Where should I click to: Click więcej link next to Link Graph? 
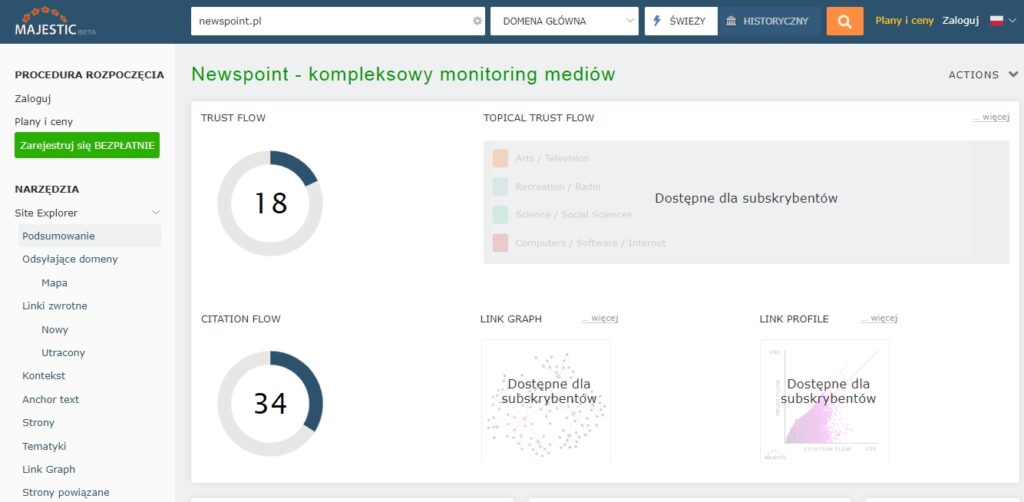pyautogui.click(x=600, y=319)
